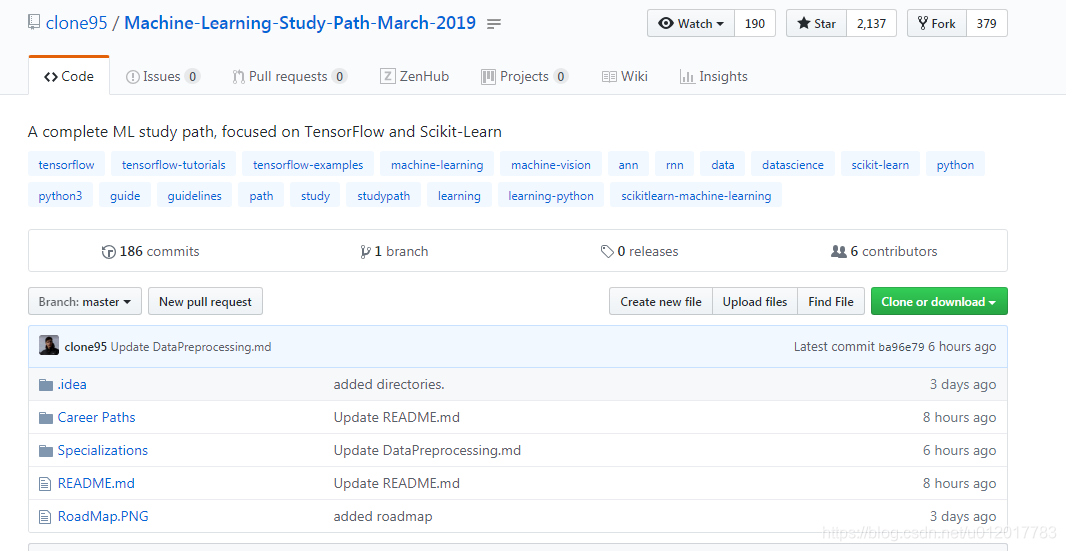Open the Watch dropdown button
The width and height of the screenshot is (1066, 551).
pos(691,23)
